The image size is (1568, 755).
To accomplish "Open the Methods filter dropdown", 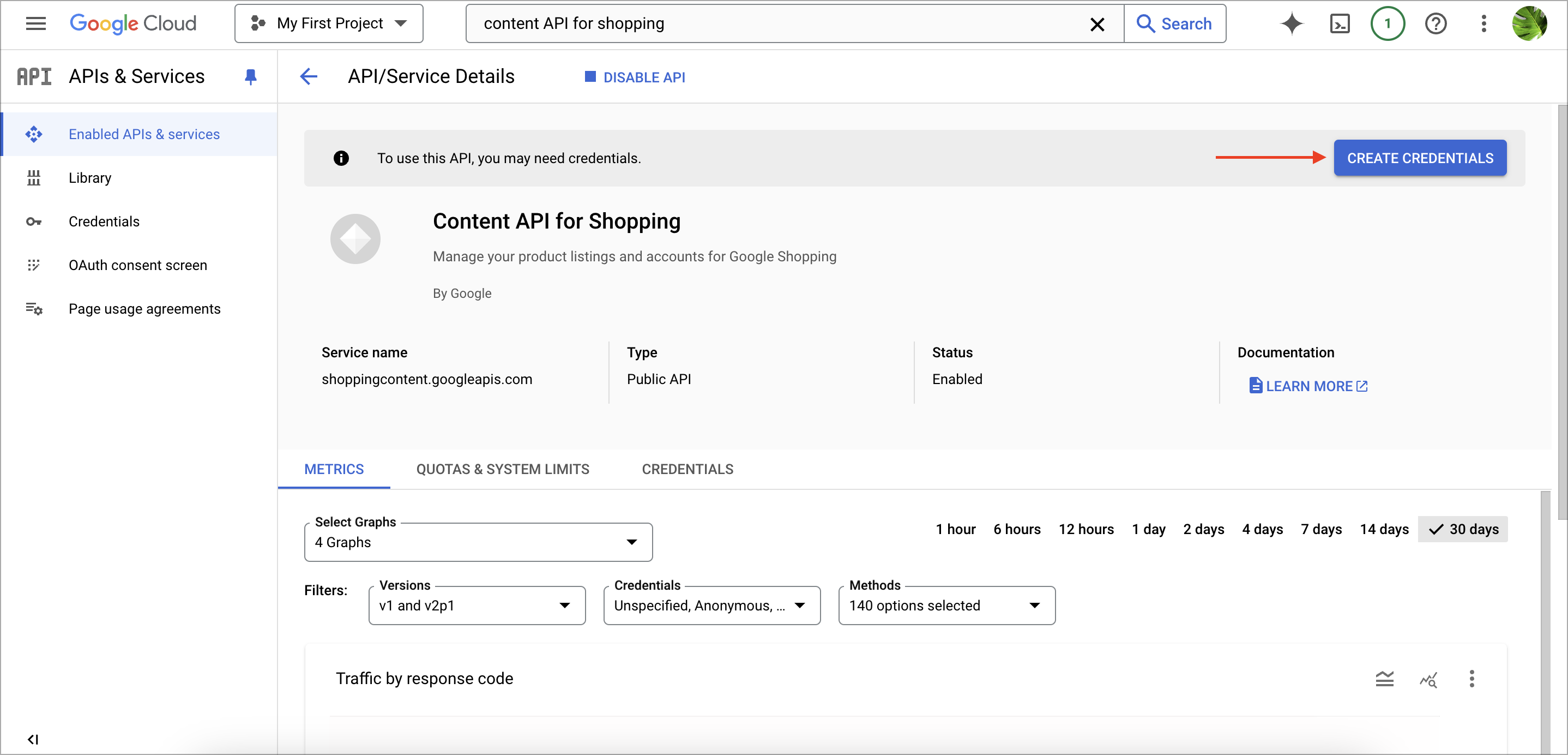I will pyautogui.click(x=946, y=605).
